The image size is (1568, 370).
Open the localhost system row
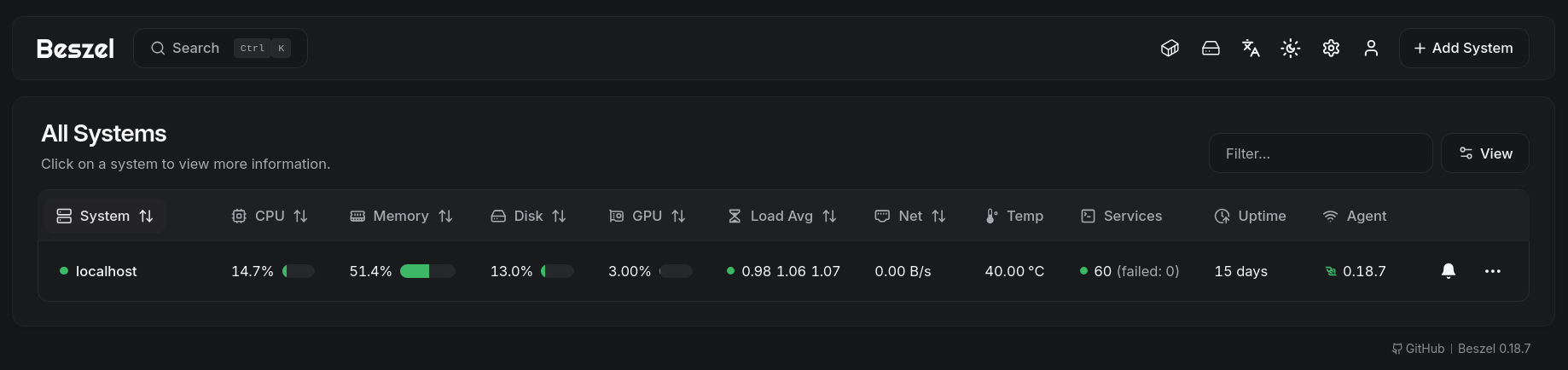point(106,271)
